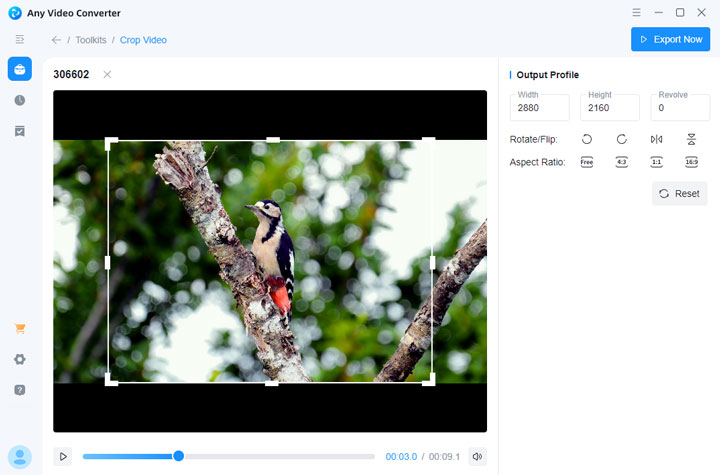Click the Height input field
720x475 pixels.
(x=610, y=108)
